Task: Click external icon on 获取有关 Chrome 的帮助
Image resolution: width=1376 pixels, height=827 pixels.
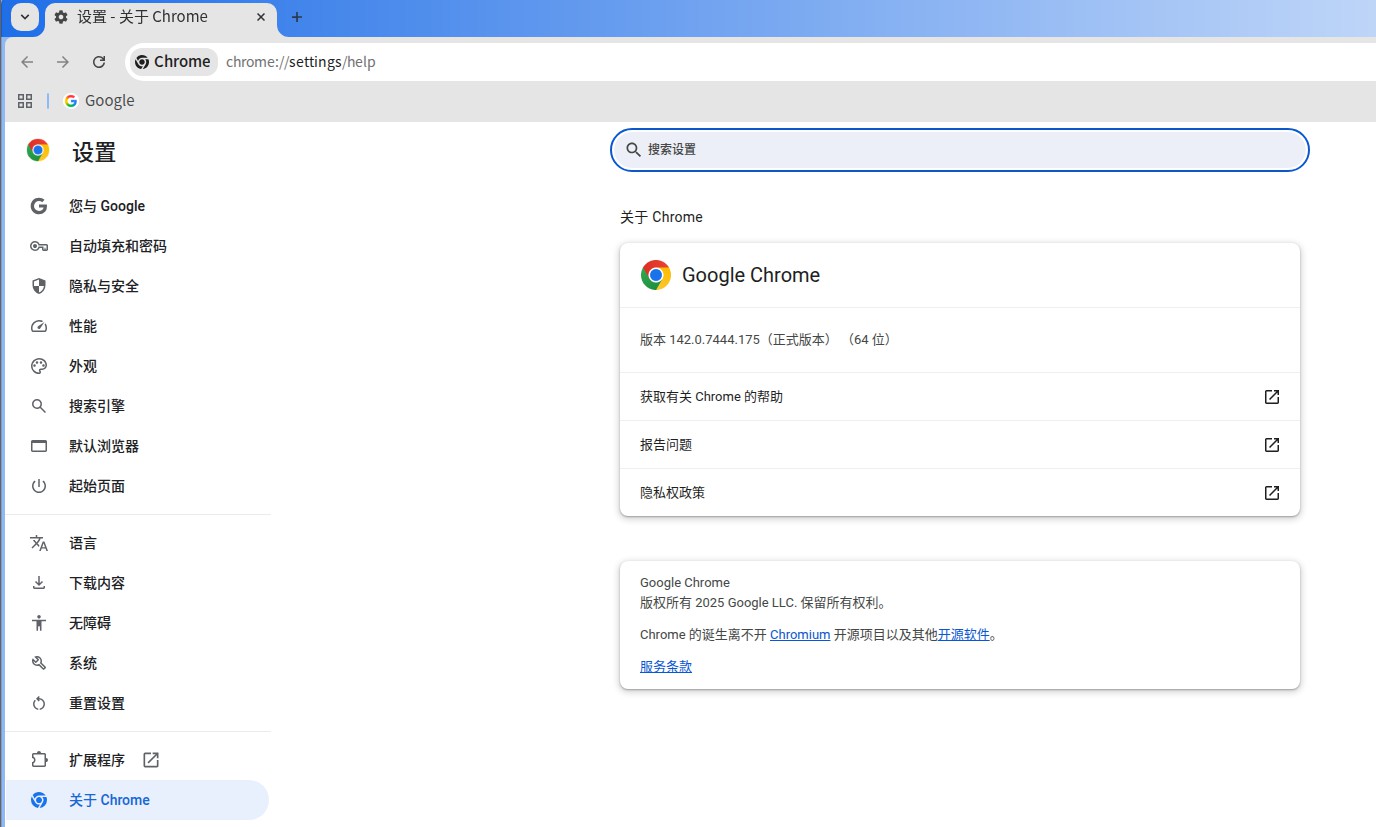Action: [x=1272, y=397]
